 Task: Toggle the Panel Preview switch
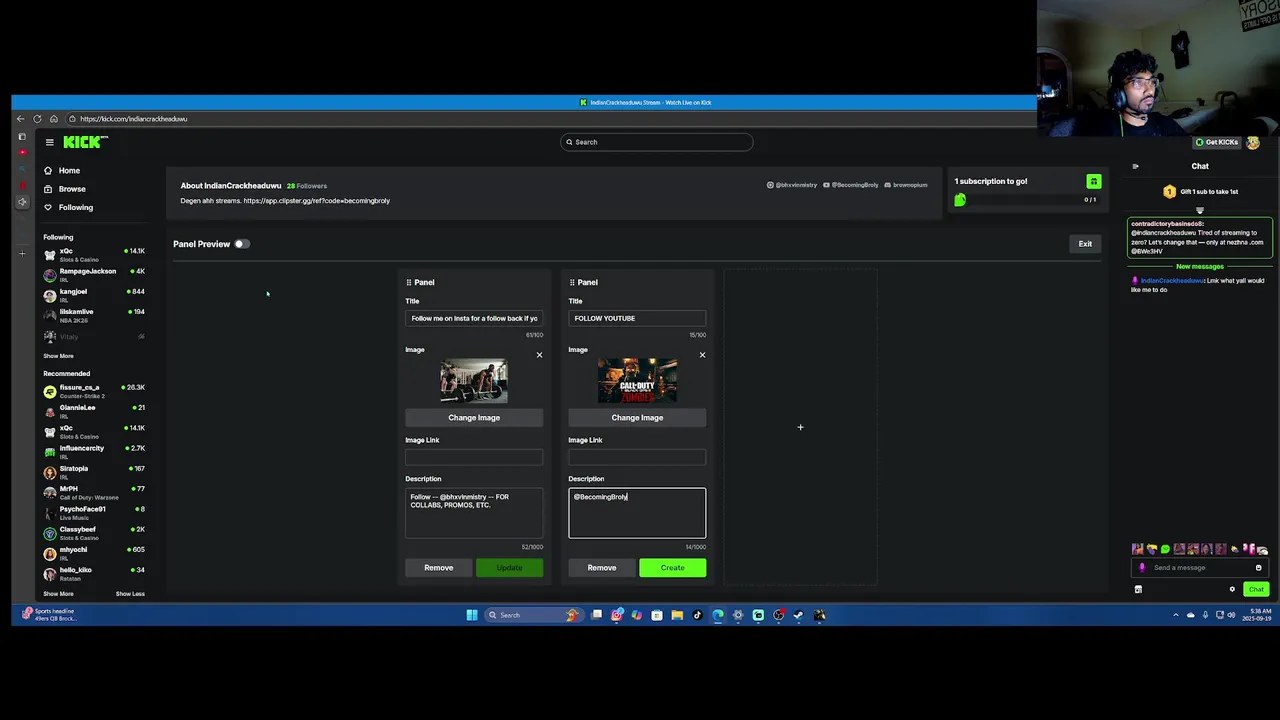pos(242,244)
